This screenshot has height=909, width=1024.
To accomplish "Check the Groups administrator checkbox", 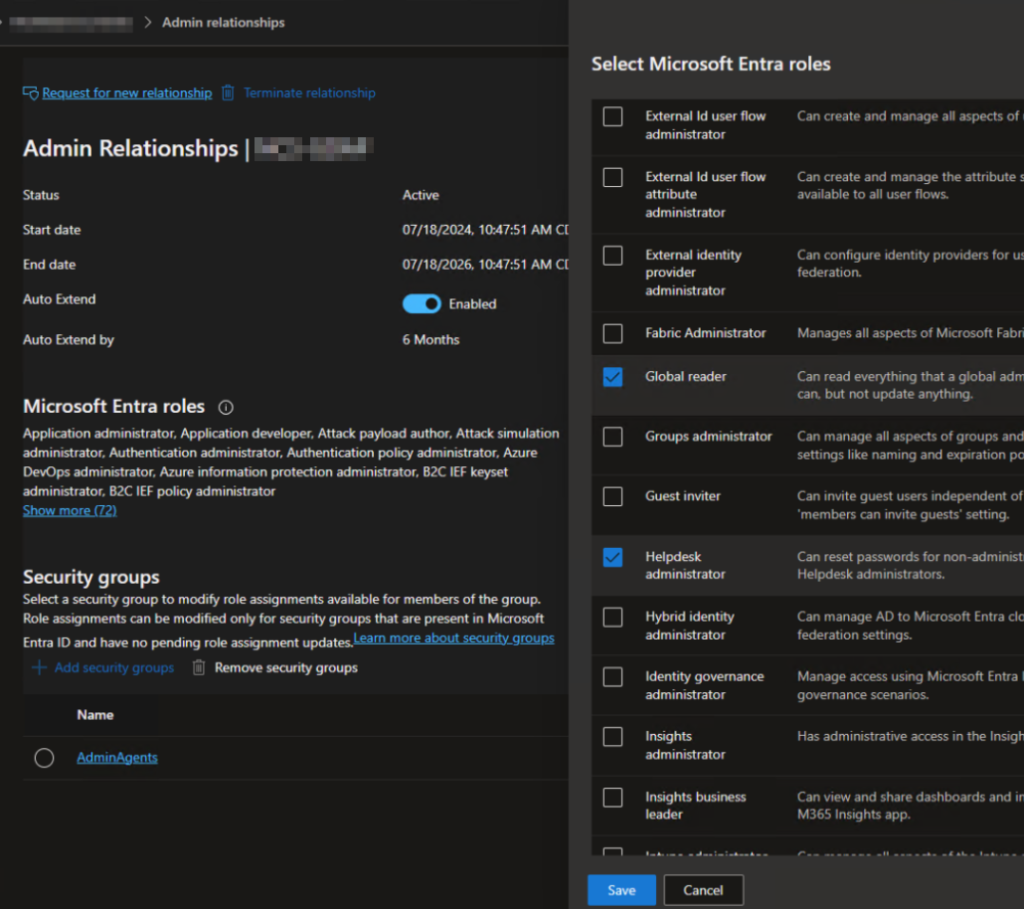I will (613, 437).
